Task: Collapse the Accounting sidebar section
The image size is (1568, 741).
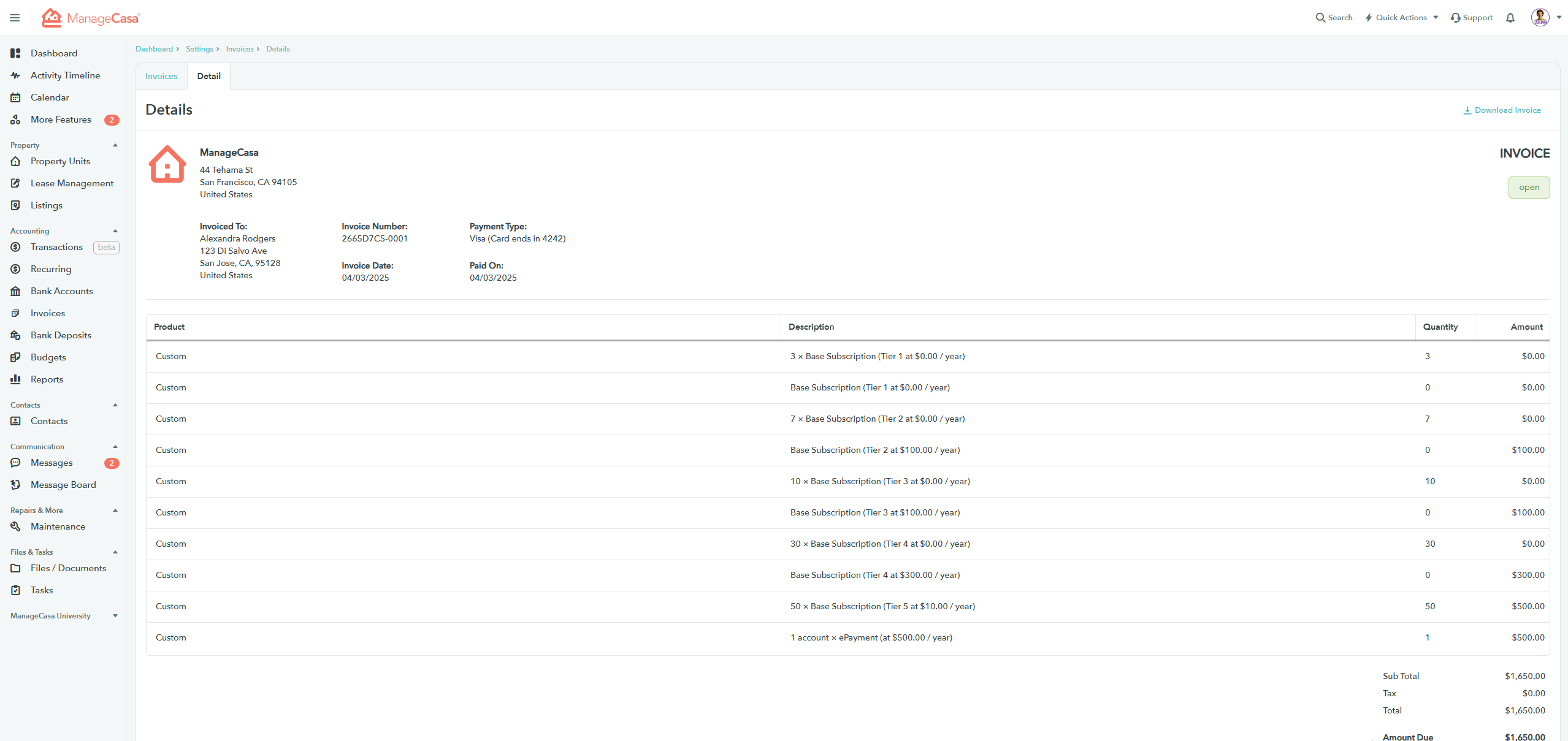Action: [x=115, y=231]
